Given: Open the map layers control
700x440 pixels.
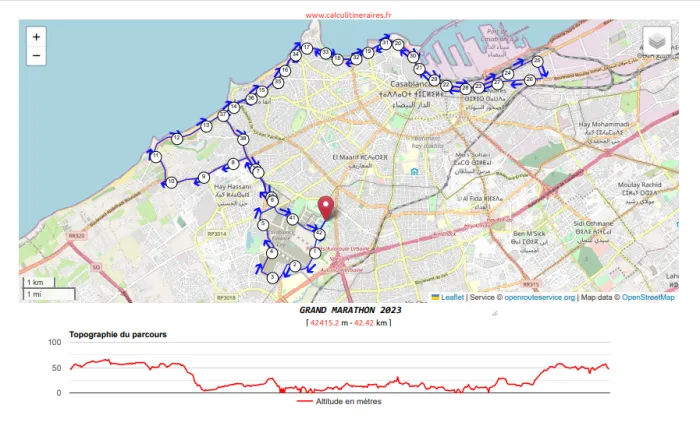Looking at the screenshot, I should pos(656,41).
